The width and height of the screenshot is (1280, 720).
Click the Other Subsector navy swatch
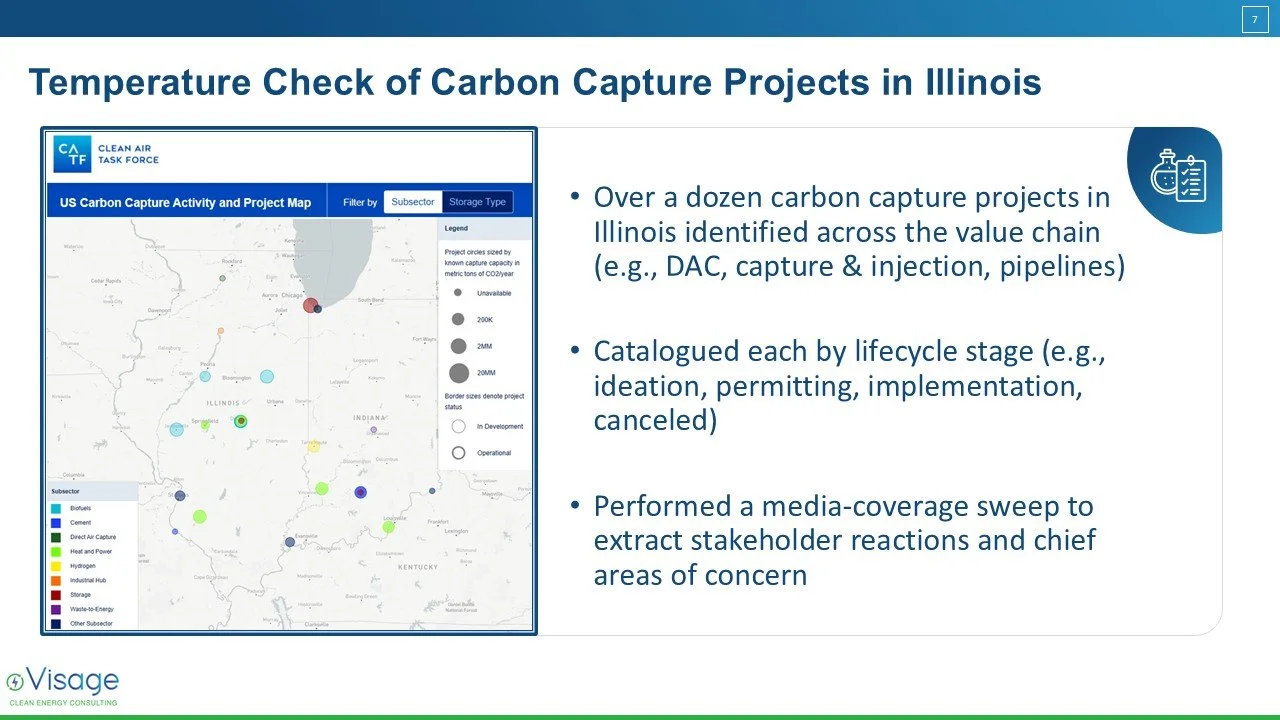[58, 624]
